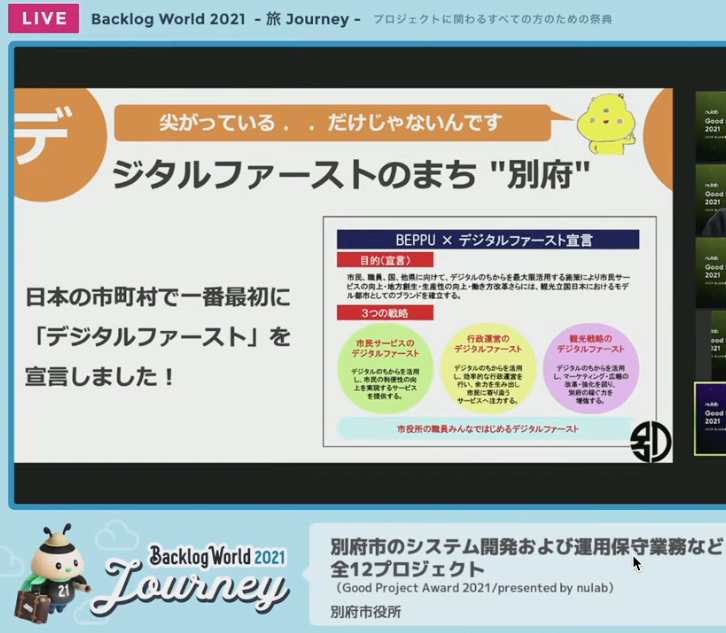This screenshot has width=726, height=633.
Task: Click the navy banner BEPPU × デジタルファースト宣言
Action: pos(488,240)
